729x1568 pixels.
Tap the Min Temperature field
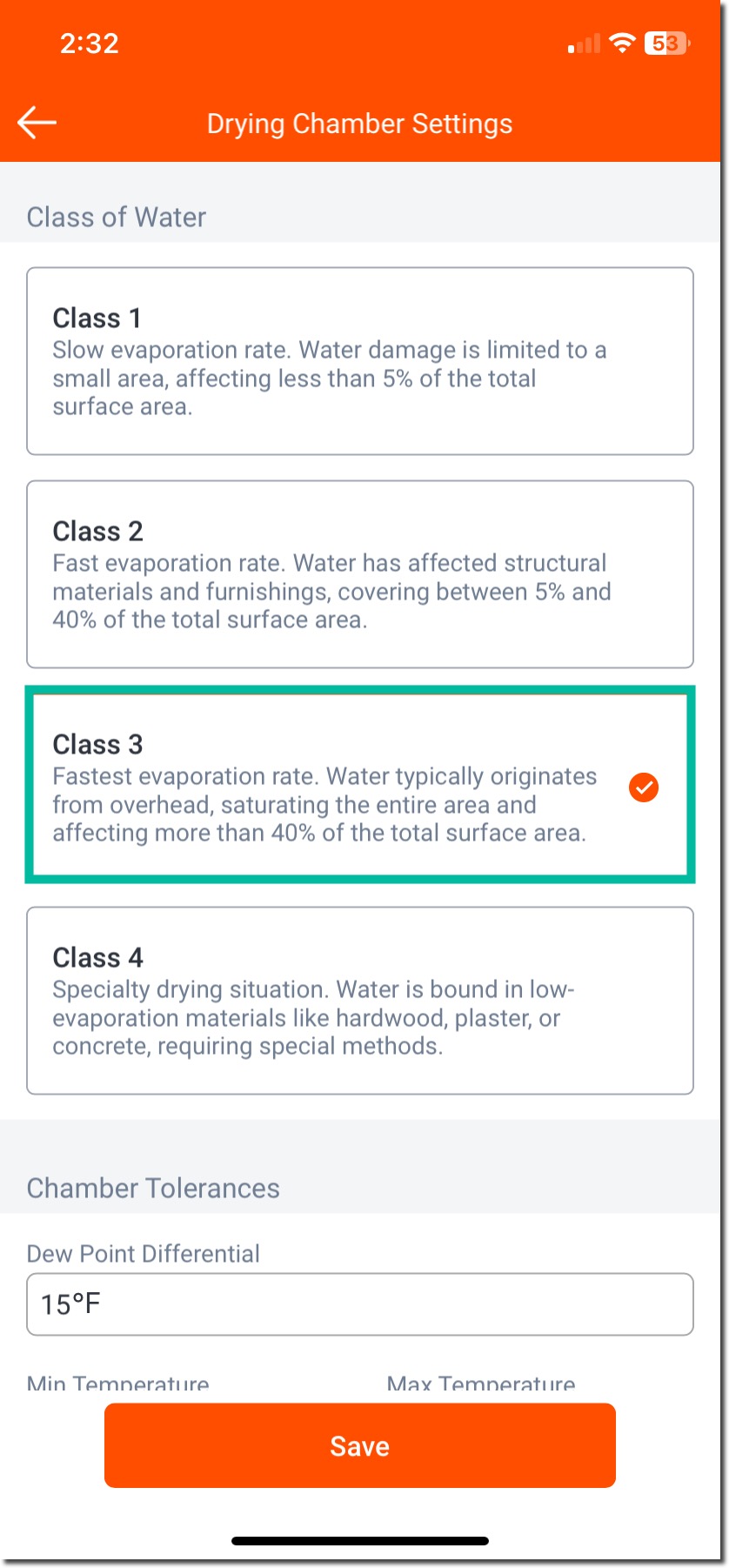pos(117,1383)
